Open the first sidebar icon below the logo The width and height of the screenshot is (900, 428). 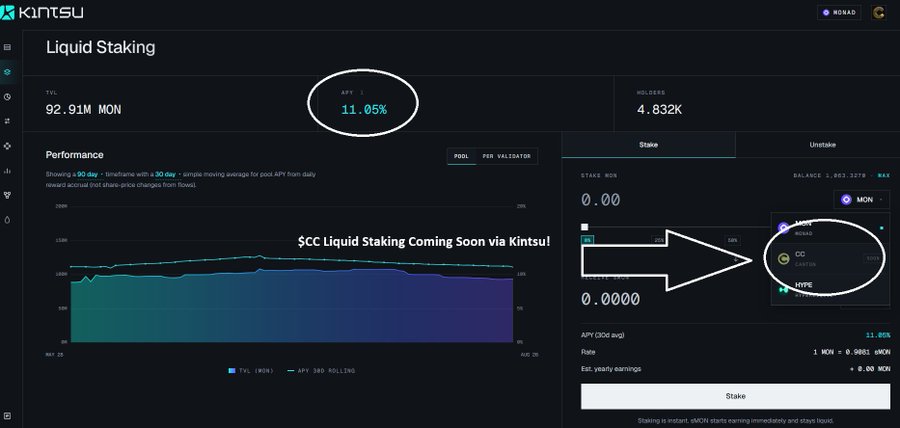pos(7,47)
